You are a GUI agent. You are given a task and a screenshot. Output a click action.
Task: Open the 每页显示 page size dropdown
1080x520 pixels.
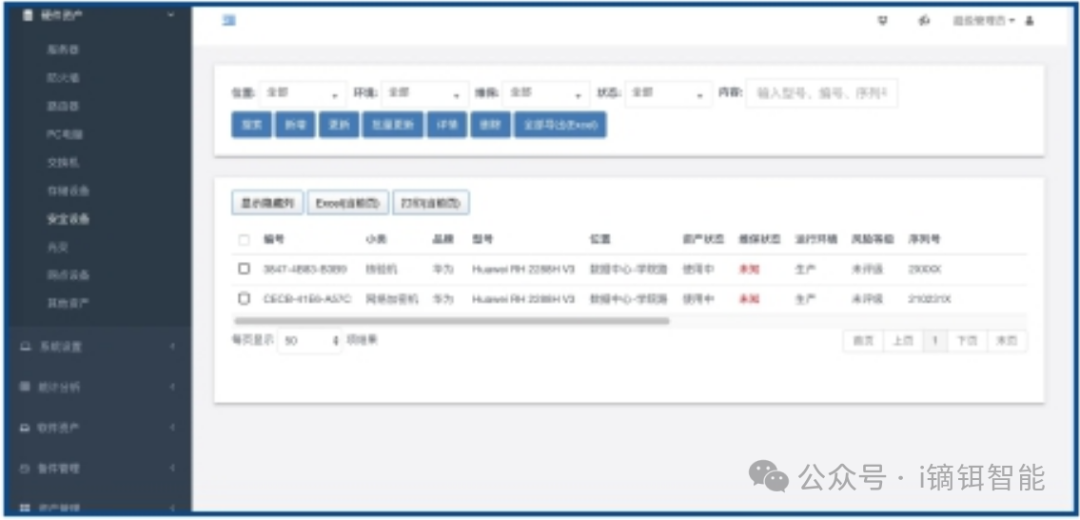(x=310, y=341)
